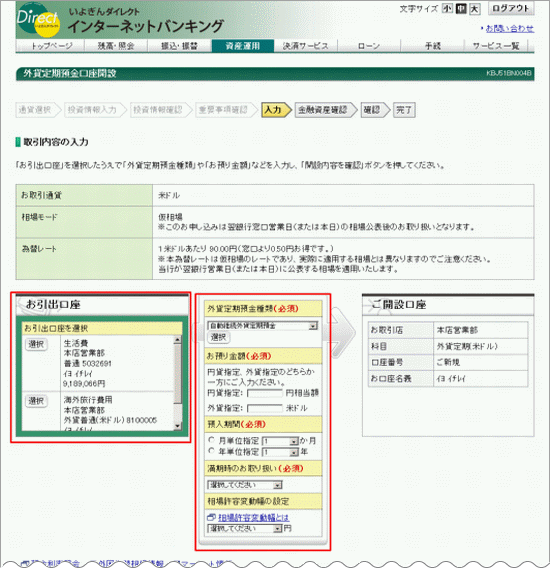Click the 確認 step indicator
This screenshot has width=550, height=568.
click(375, 110)
